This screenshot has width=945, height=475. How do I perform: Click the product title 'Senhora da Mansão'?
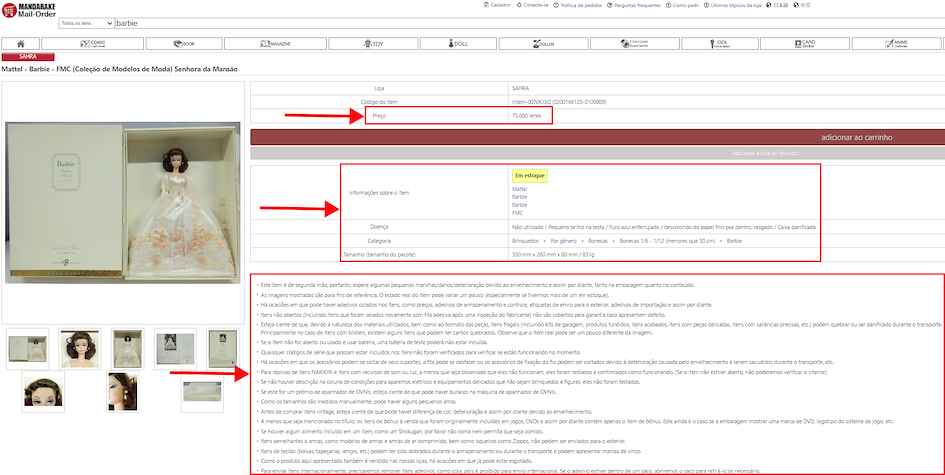(x=207, y=70)
